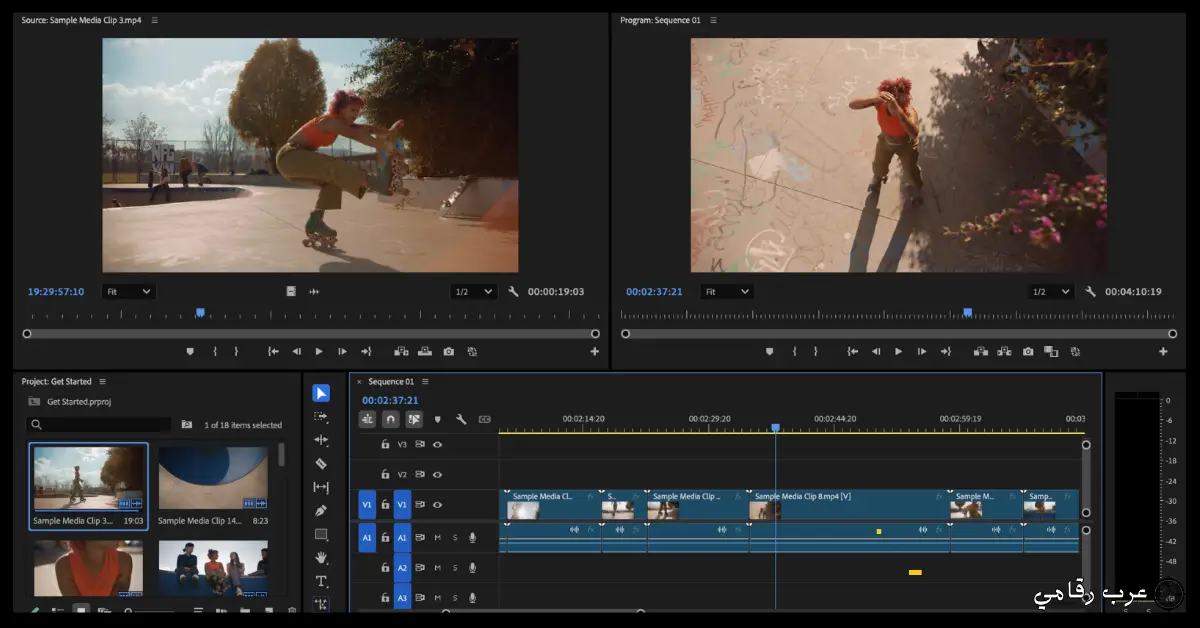Screen dimensions: 1200x628
Task: Switch to the Sequence 01 timeline tab
Action: pos(391,381)
